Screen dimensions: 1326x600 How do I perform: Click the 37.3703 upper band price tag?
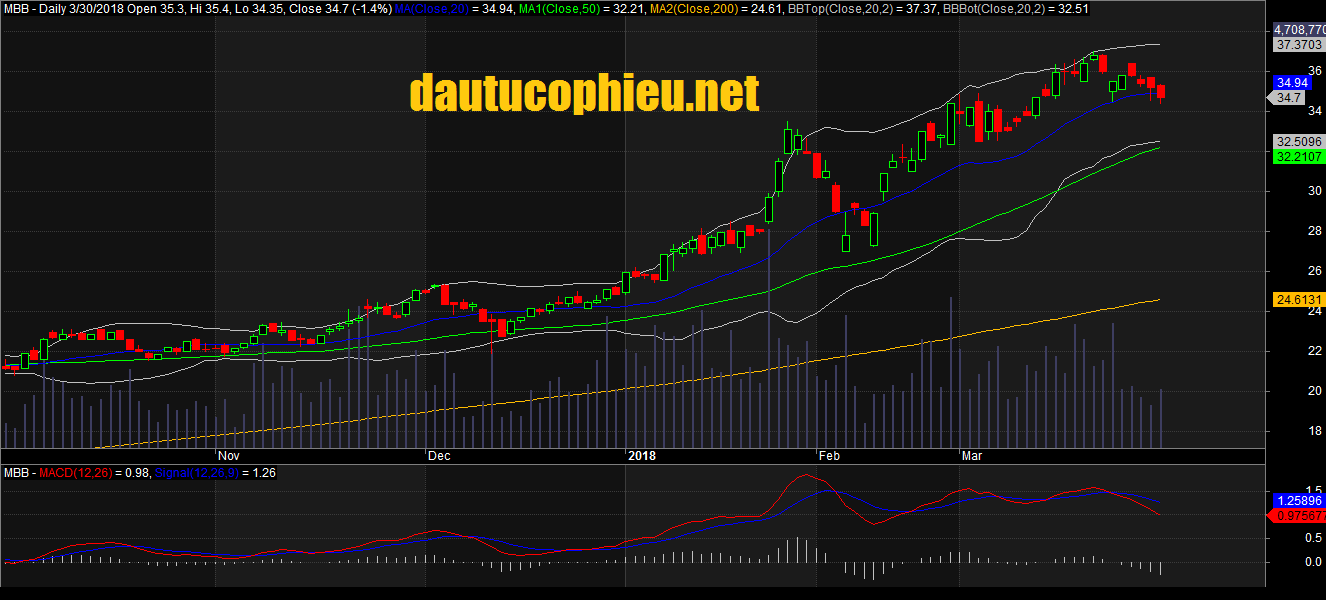pos(1297,45)
